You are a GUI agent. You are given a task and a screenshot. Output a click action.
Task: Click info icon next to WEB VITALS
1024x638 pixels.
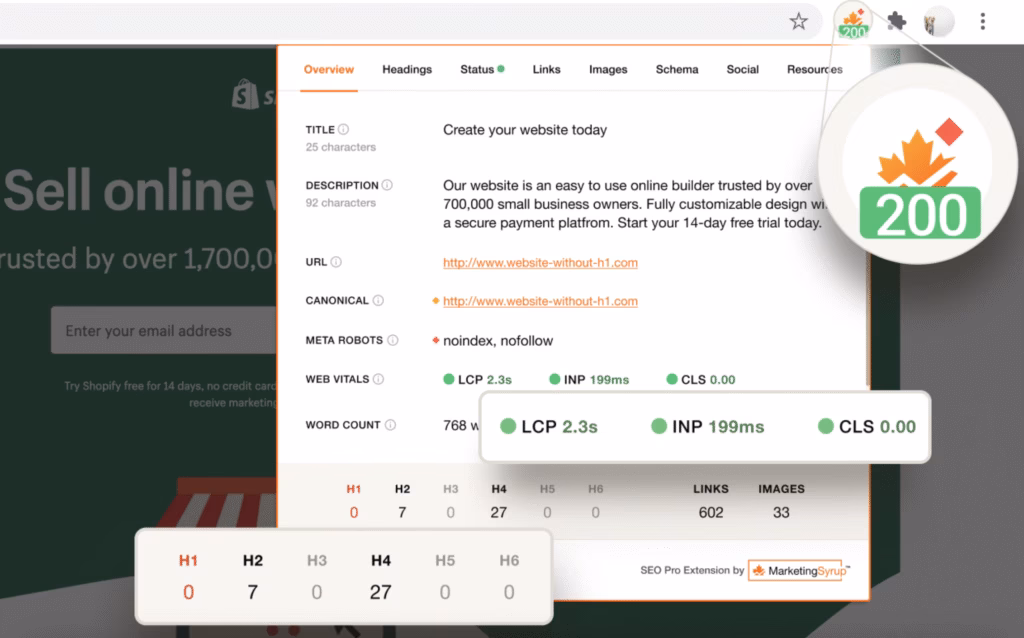[x=378, y=379]
